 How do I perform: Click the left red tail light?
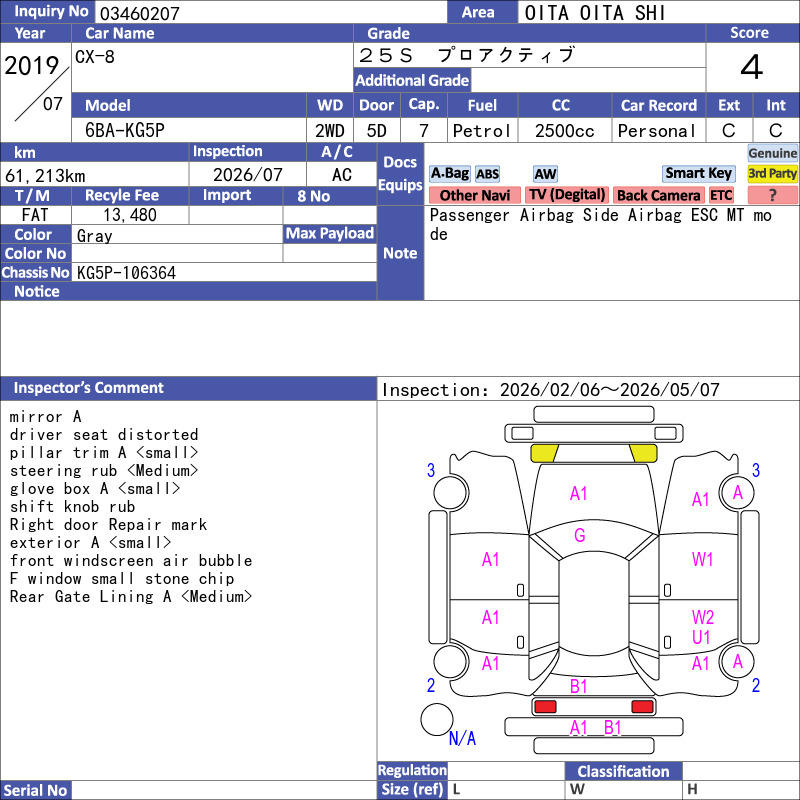(x=545, y=707)
